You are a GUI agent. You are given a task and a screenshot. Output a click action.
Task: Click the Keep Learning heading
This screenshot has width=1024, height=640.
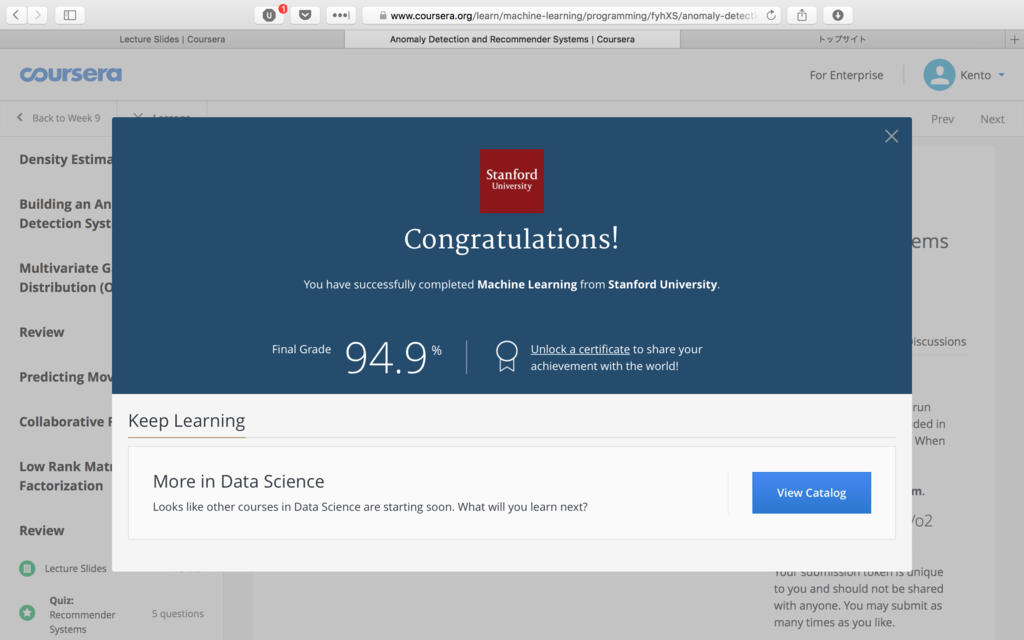(187, 421)
